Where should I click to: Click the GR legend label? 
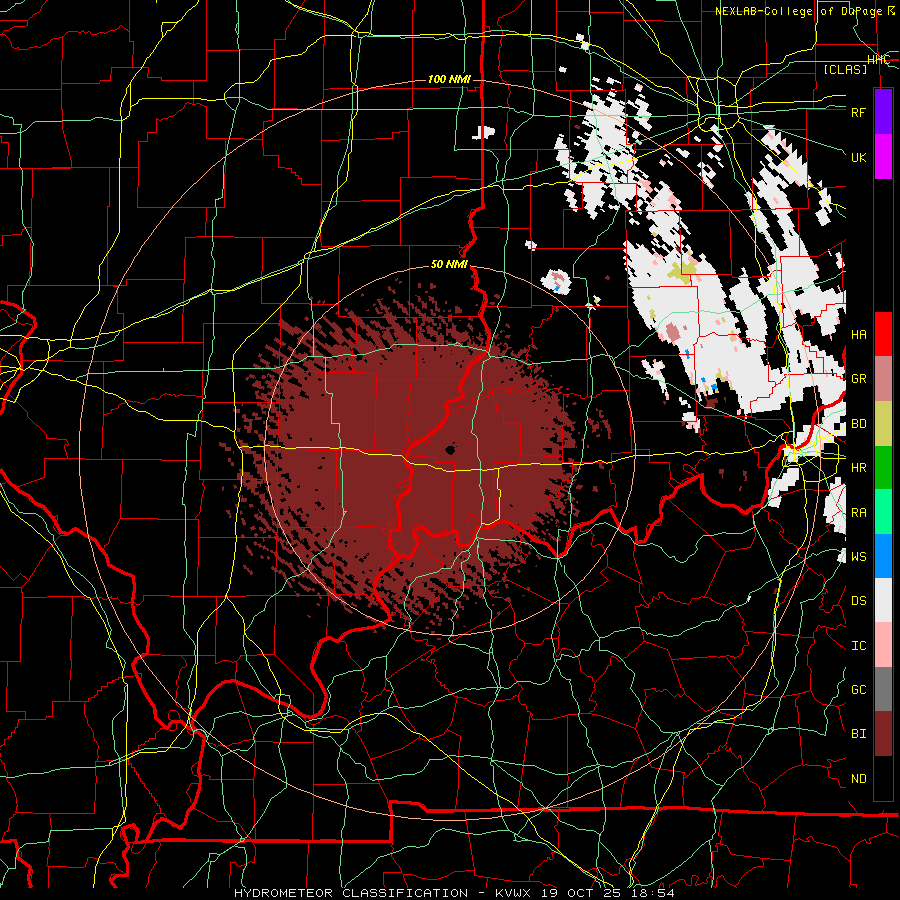[859, 379]
